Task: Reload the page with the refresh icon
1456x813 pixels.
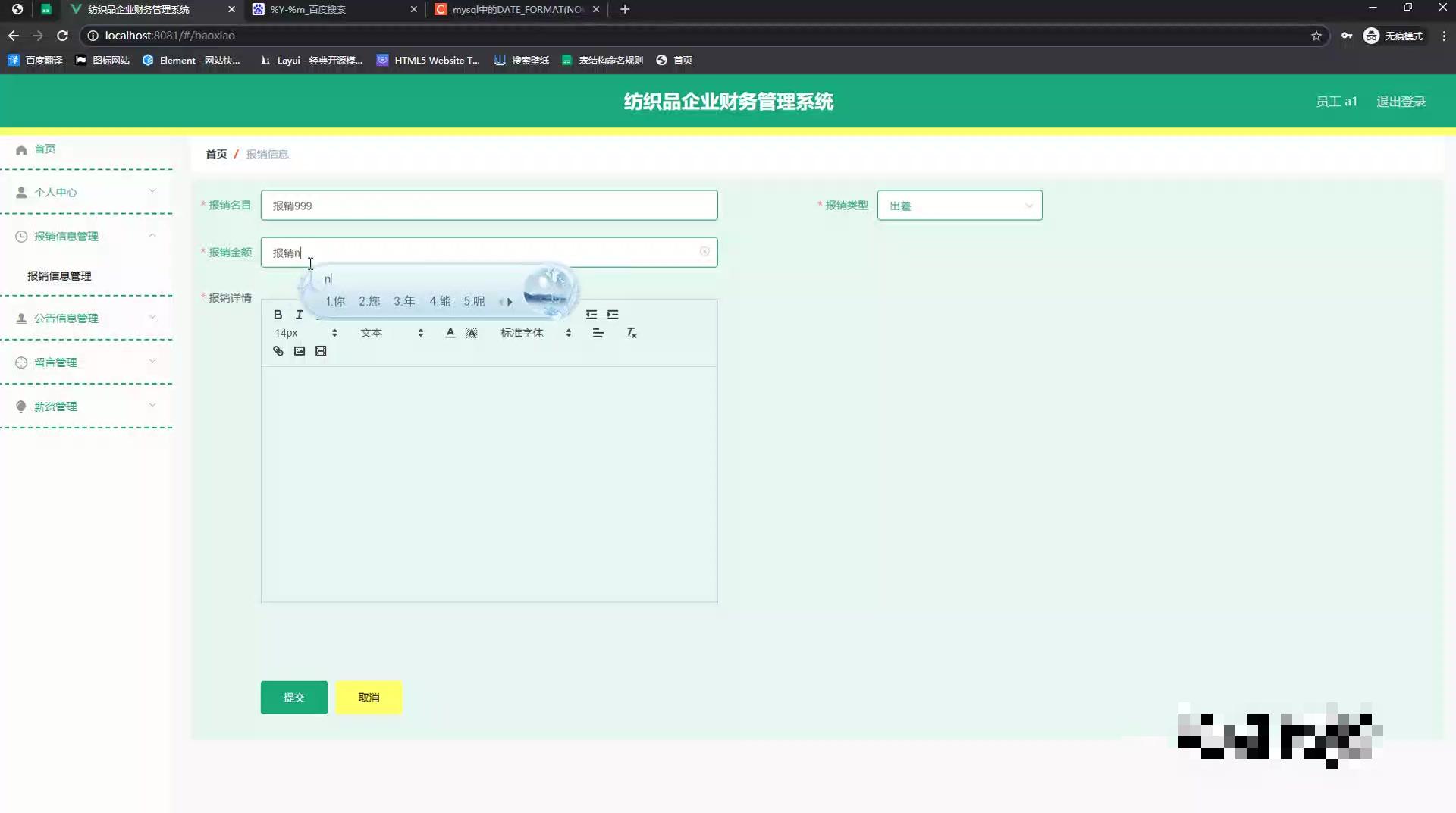Action: coord(63,36)
